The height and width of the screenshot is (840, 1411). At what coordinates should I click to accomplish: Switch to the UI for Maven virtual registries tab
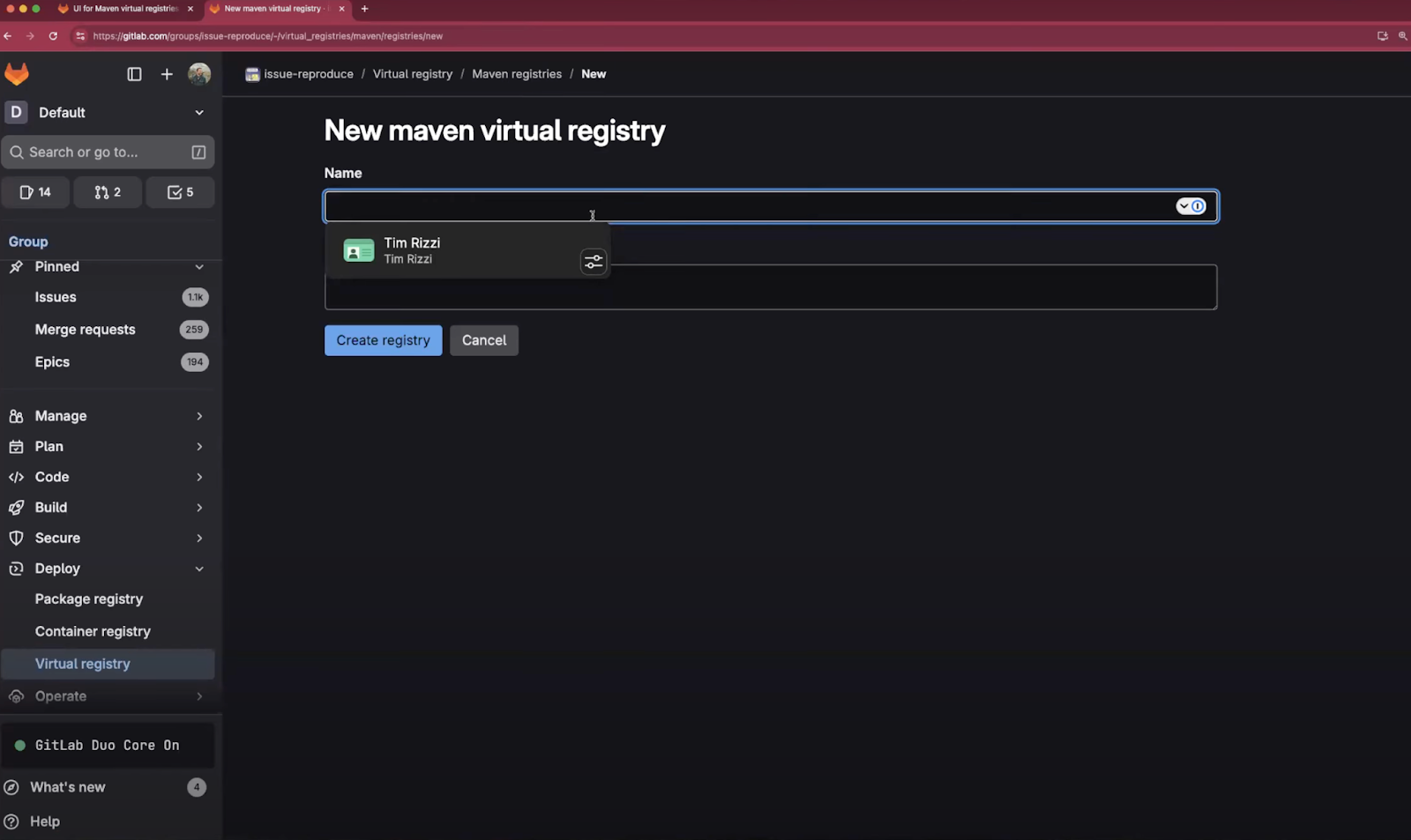click(125, 9)
